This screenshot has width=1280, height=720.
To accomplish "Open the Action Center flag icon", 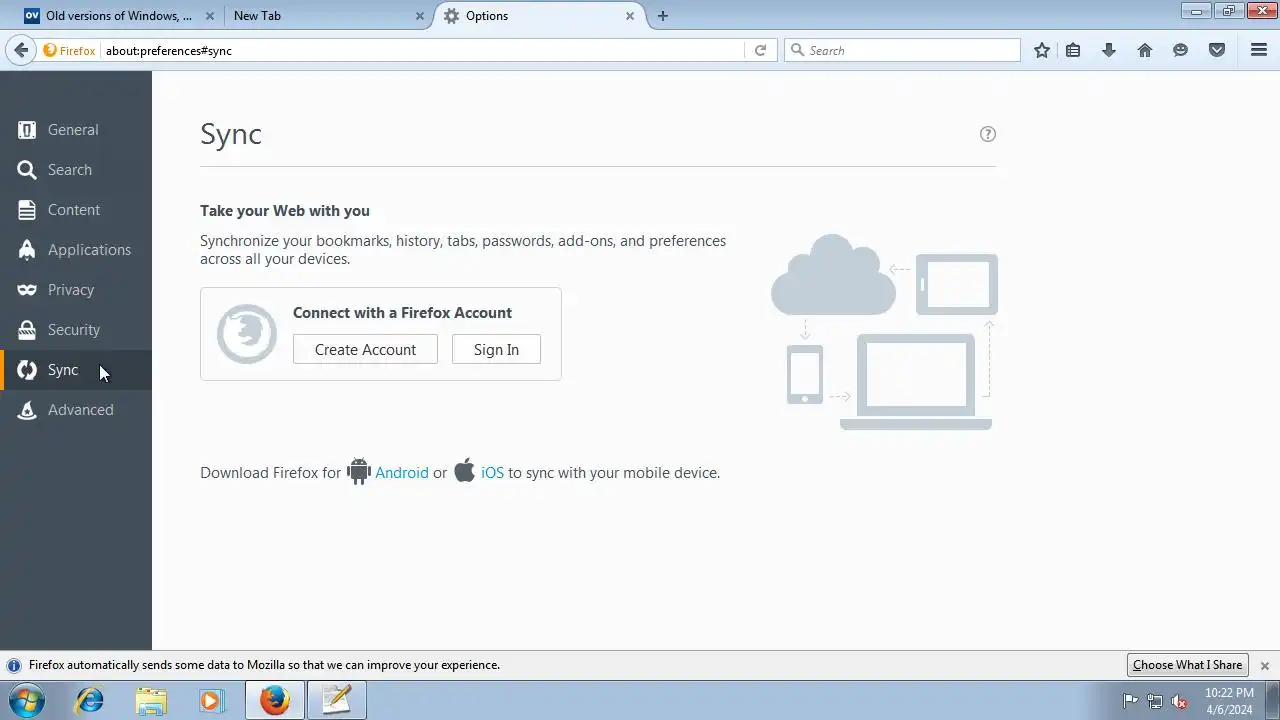I will tap(1131, 701).
